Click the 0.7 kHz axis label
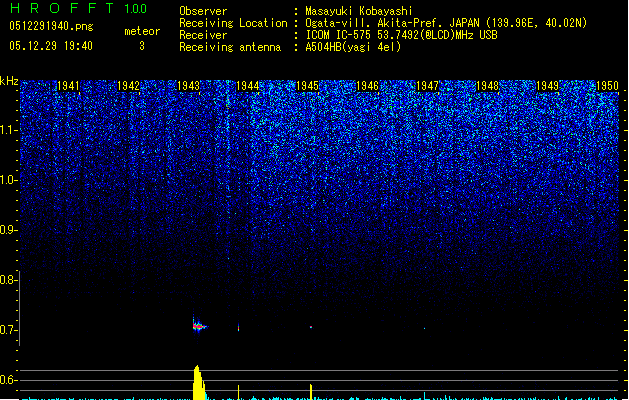 [8, 330]
